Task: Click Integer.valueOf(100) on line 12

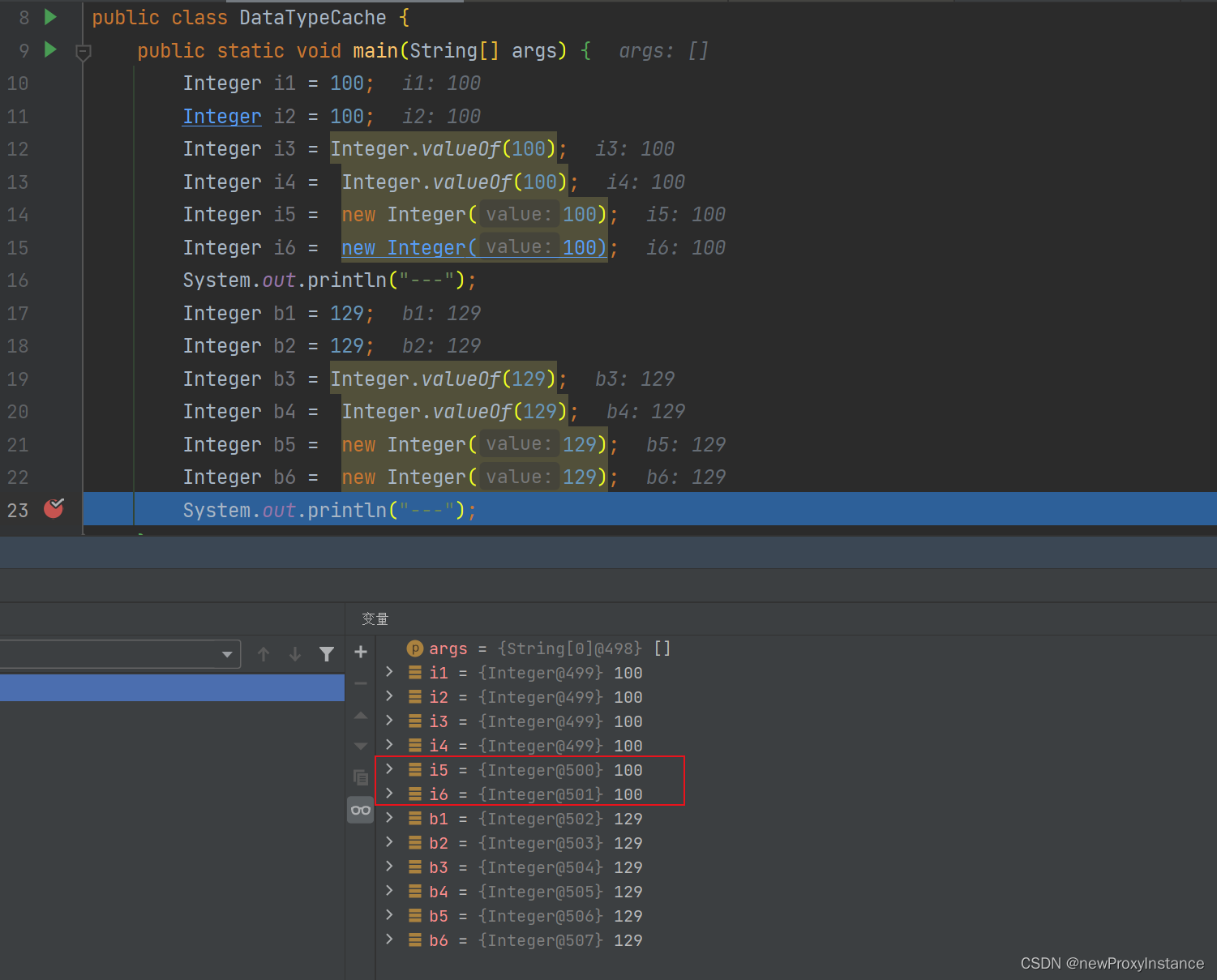Action: (443, 148)
